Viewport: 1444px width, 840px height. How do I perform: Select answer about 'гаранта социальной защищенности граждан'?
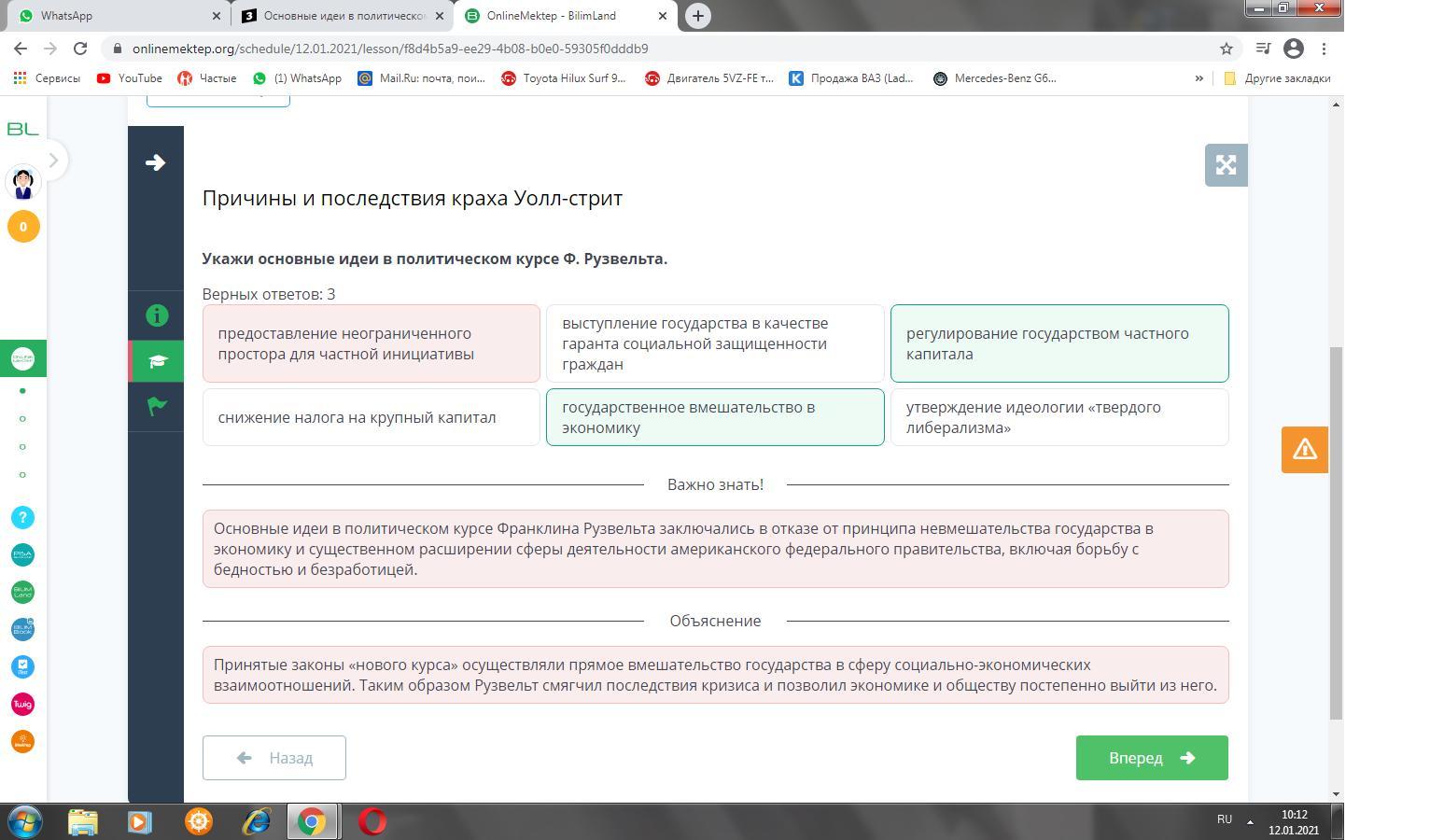(x=715, y=343)
